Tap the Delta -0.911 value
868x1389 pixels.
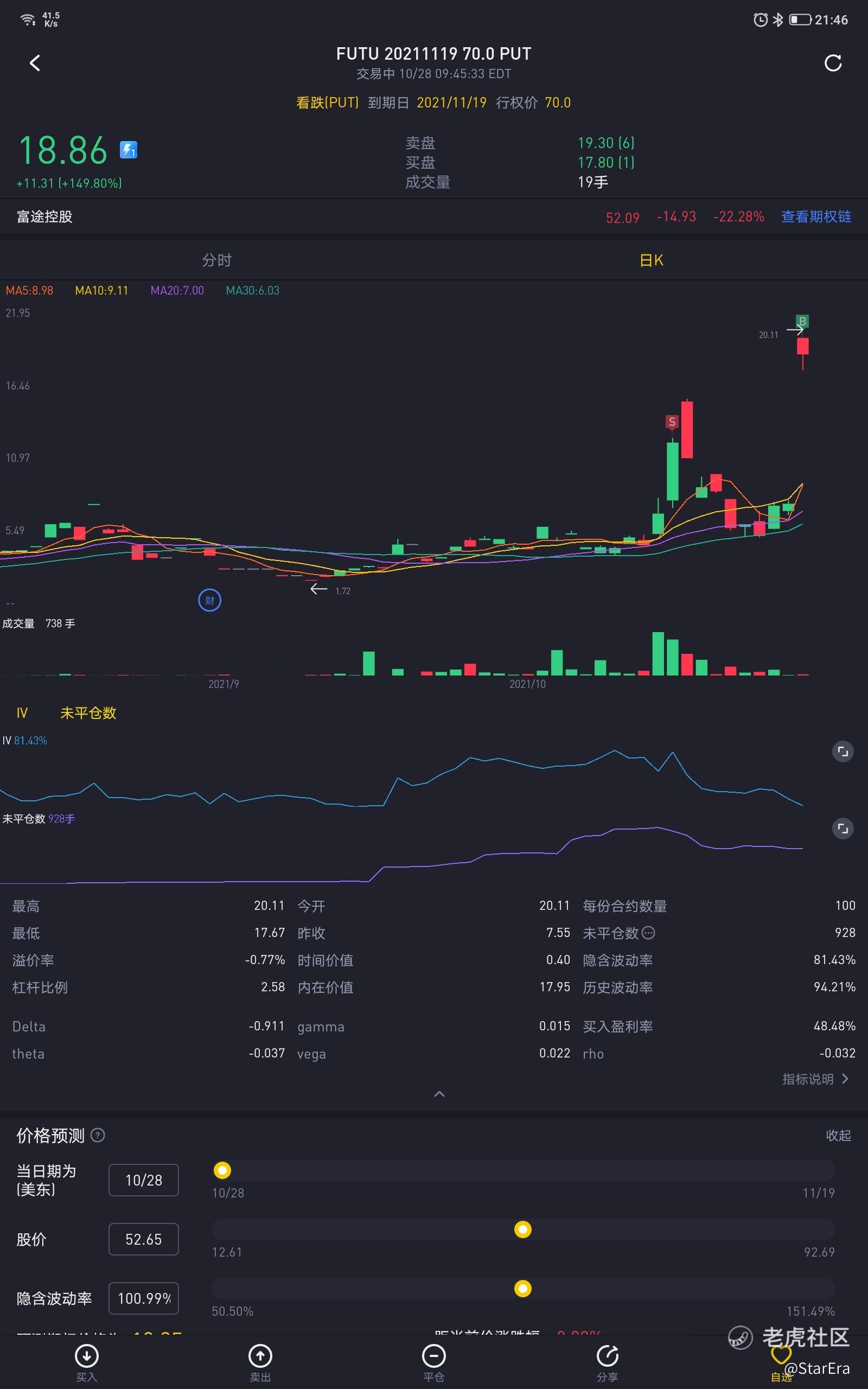(267, 1025)
